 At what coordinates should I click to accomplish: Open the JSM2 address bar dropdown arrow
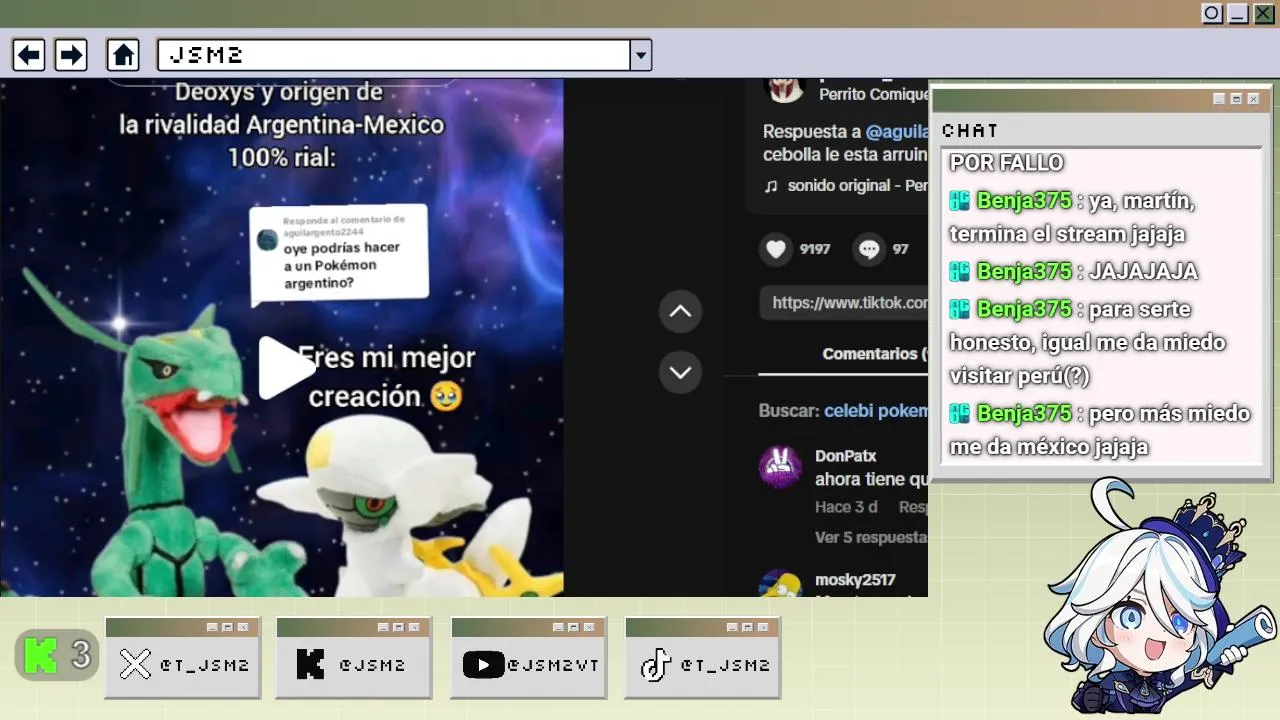pos(641,55)
